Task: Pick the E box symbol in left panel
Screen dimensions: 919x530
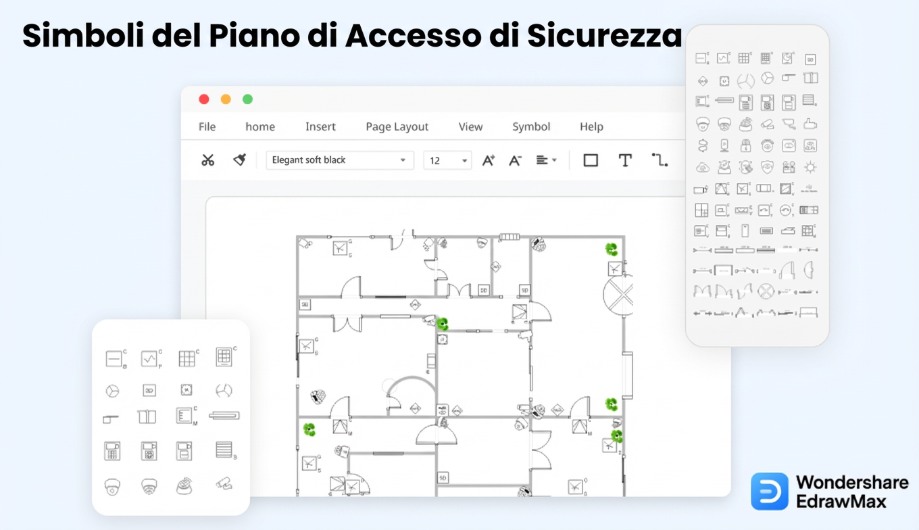Action: coord(186,416)
